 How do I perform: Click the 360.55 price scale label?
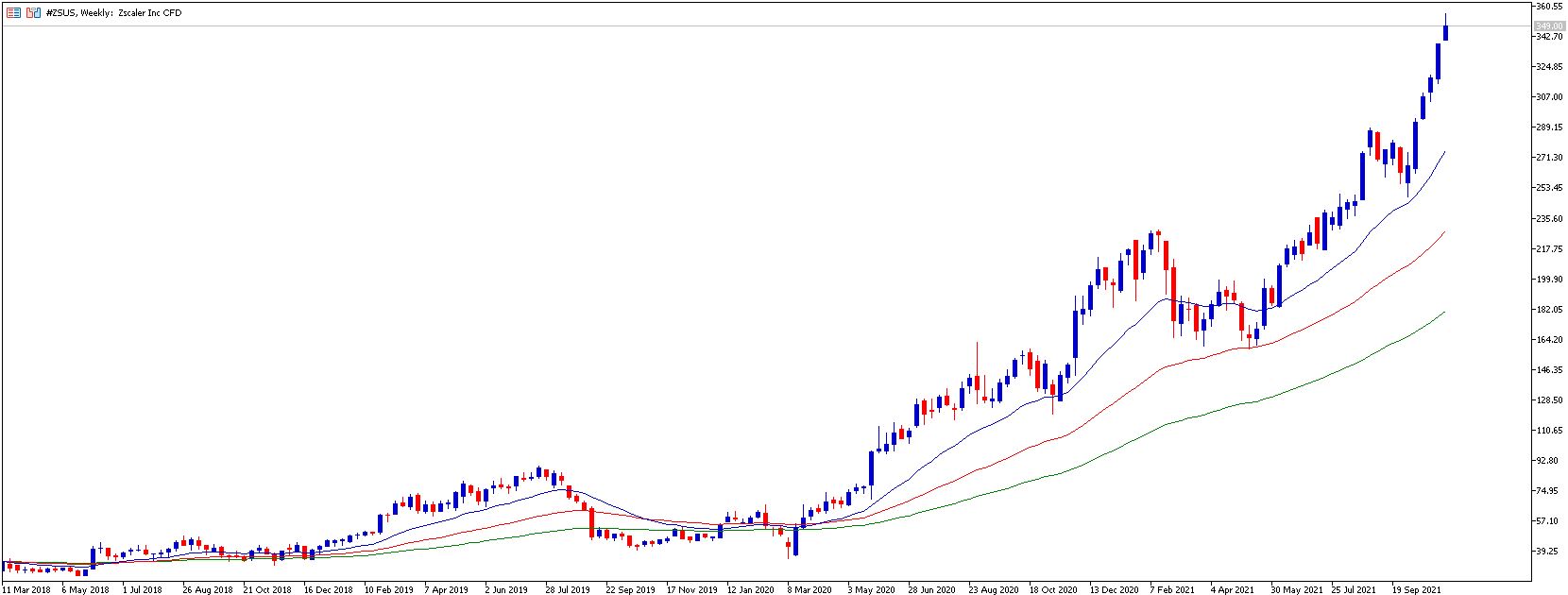(1549, 7)
